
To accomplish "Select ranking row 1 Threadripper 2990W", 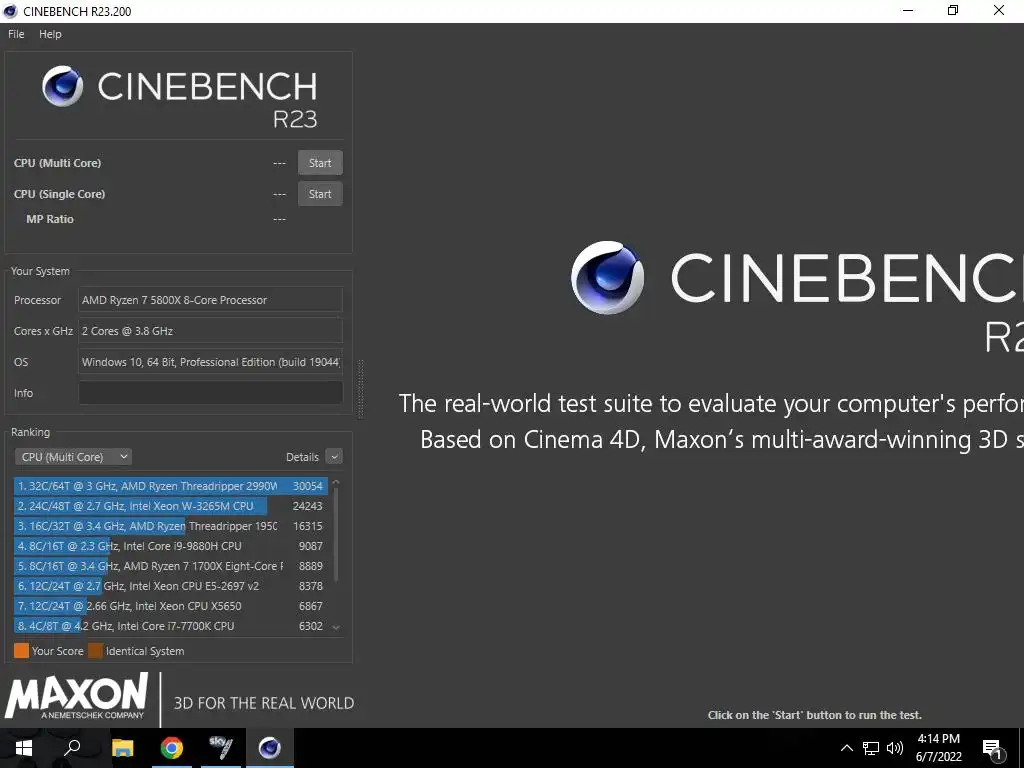I will pyautogui.click(x=170, y=486).
